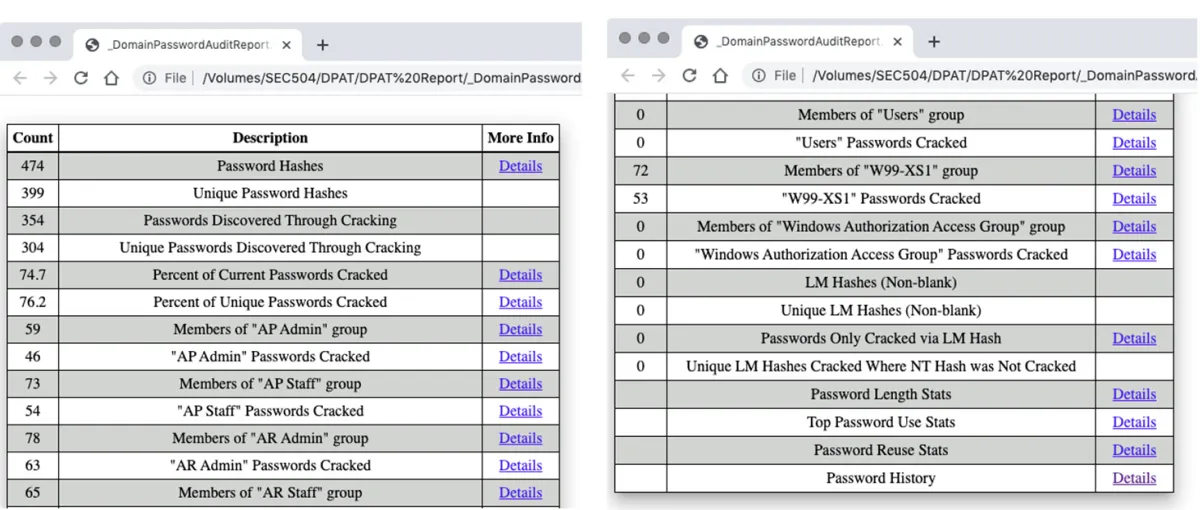Click file info icon in left address bar
The image size is (1200, 510).
(149, 78)
